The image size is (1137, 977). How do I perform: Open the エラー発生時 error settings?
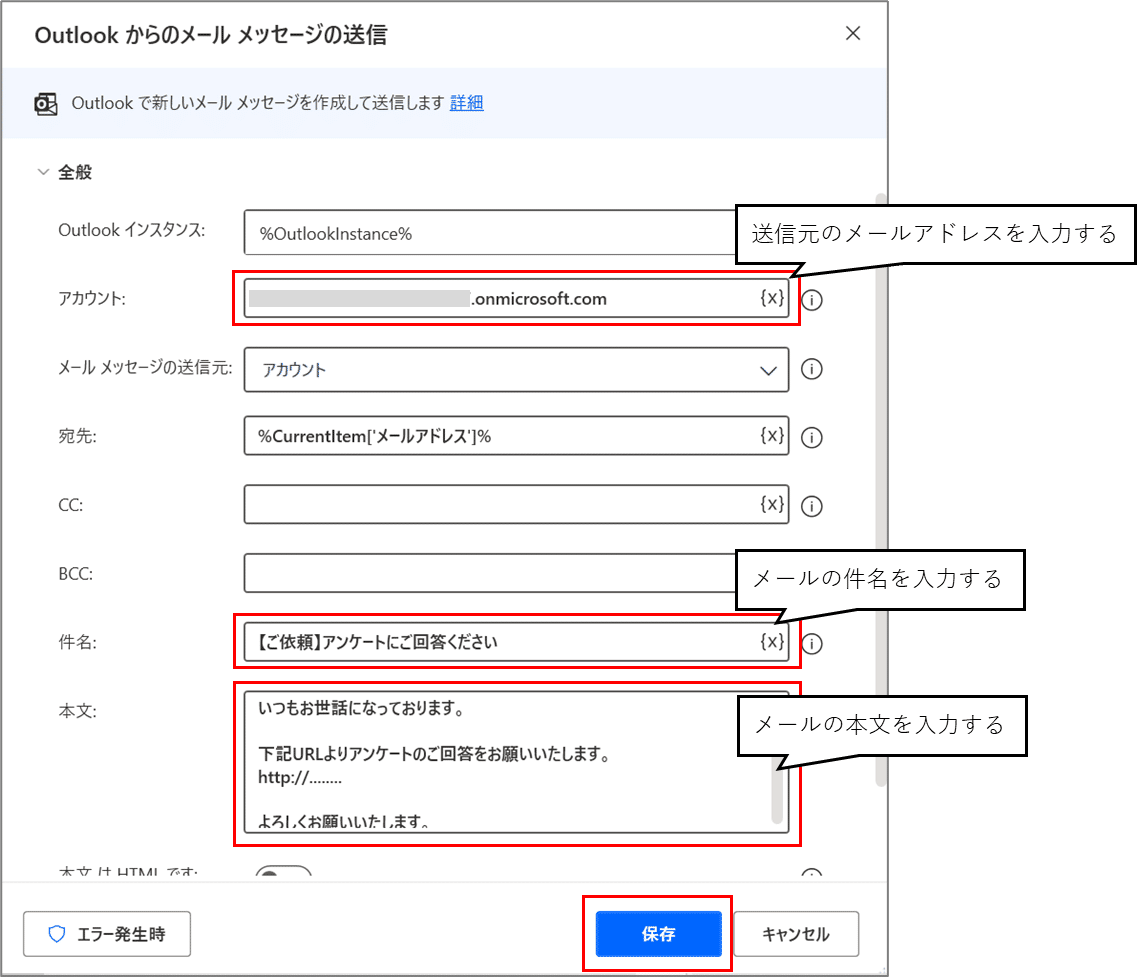point(107,934)
